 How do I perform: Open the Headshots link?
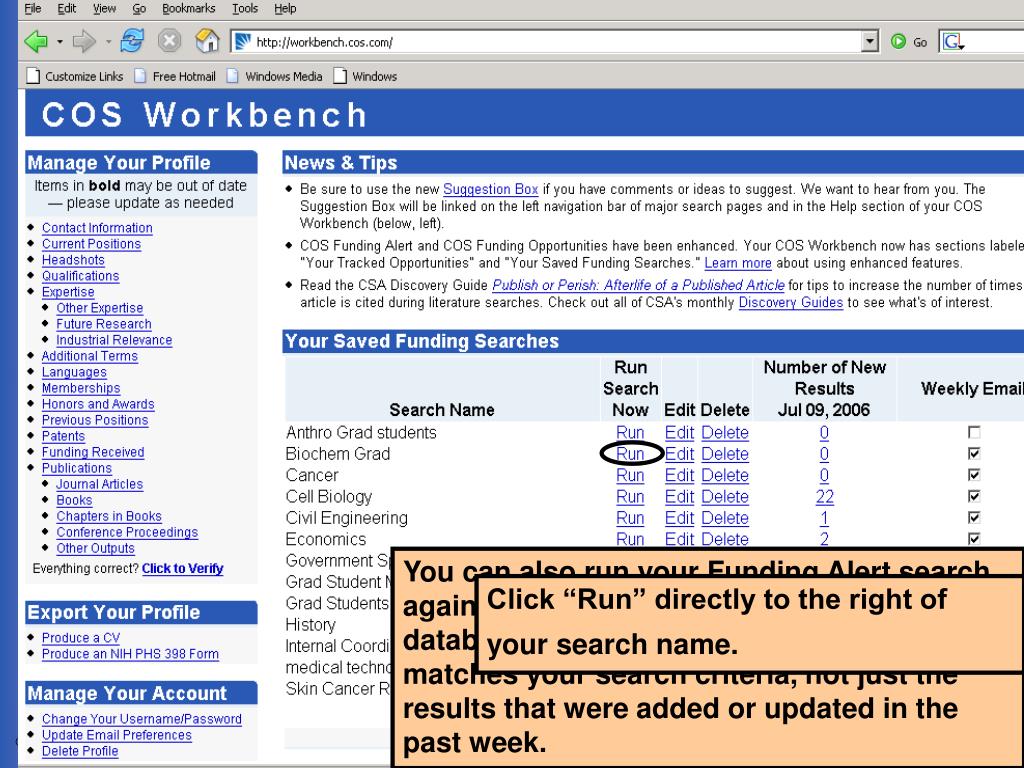point(73,260)
